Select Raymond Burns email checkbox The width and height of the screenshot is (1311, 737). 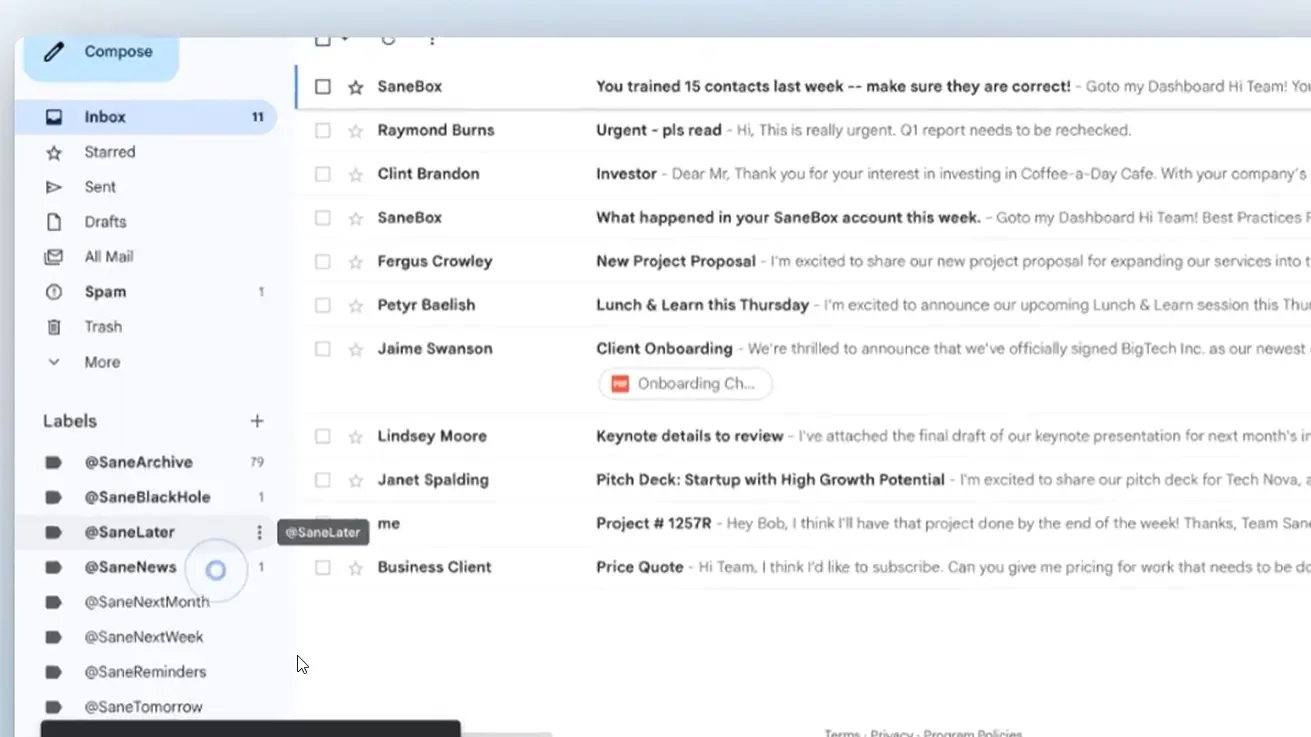tap(323, 130)
